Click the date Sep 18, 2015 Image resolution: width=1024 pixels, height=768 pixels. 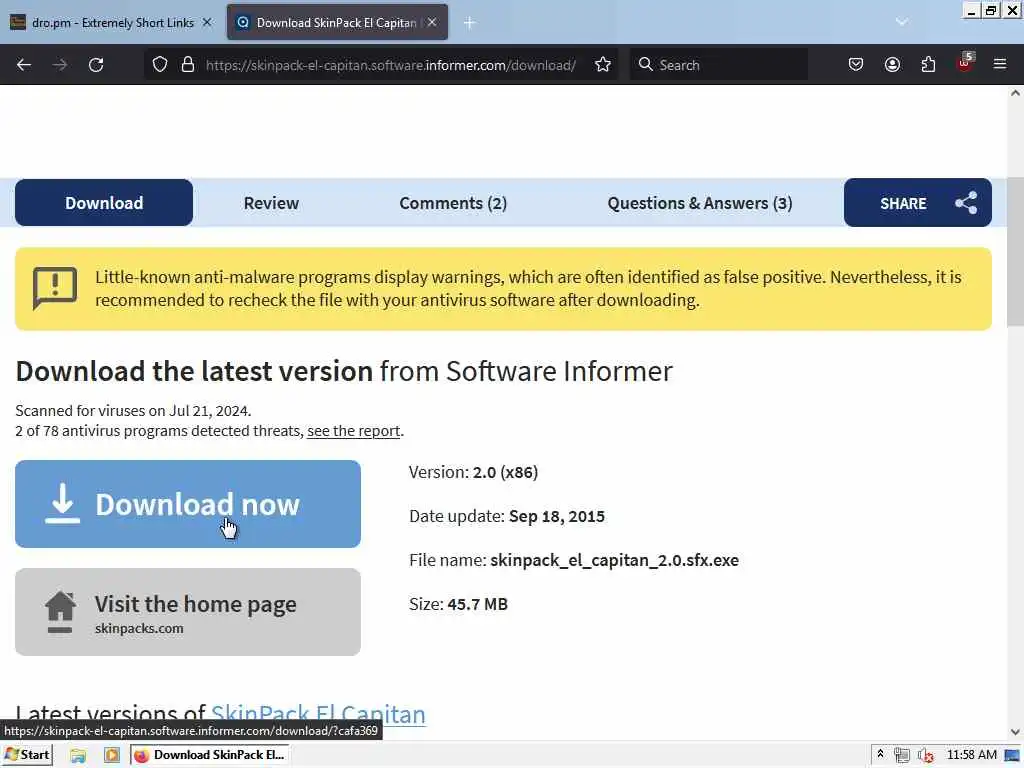(556, 517)
